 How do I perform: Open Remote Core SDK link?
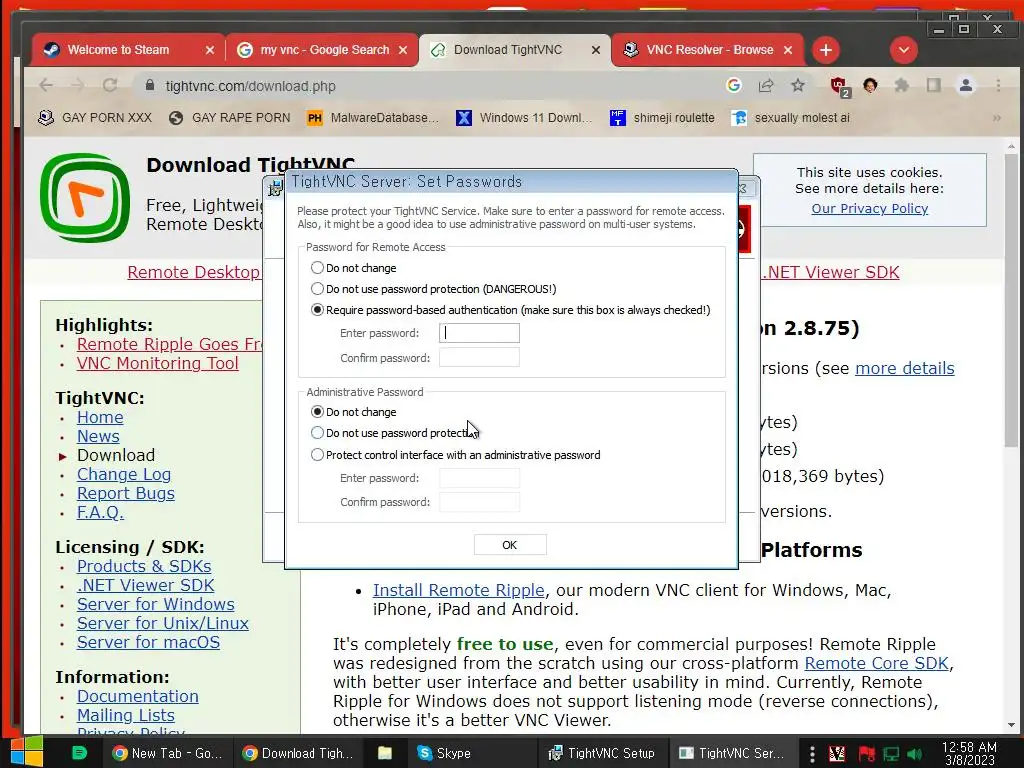click(x=876, y=664)
